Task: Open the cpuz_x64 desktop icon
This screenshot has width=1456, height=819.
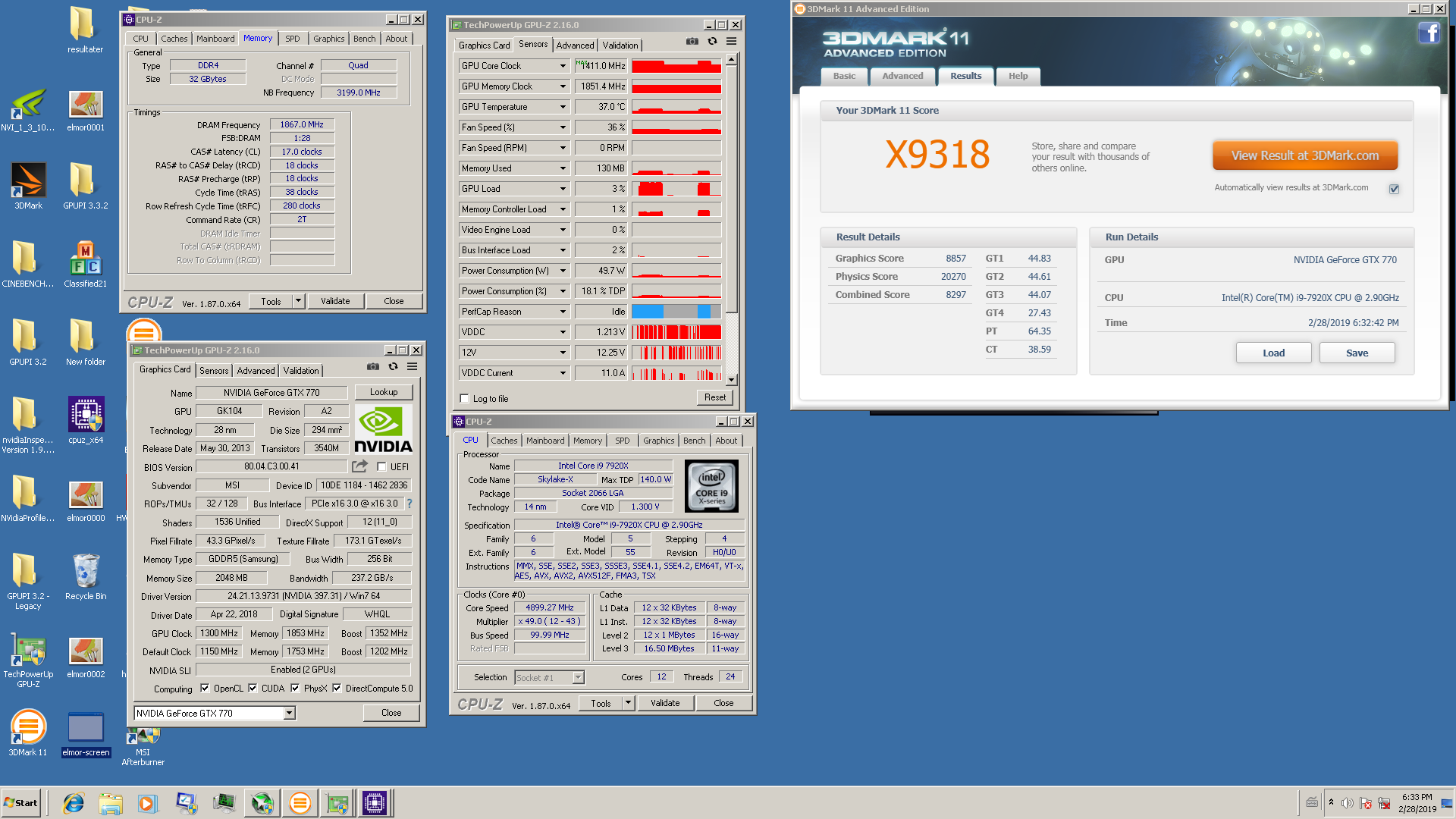Action: click(85, 421)
